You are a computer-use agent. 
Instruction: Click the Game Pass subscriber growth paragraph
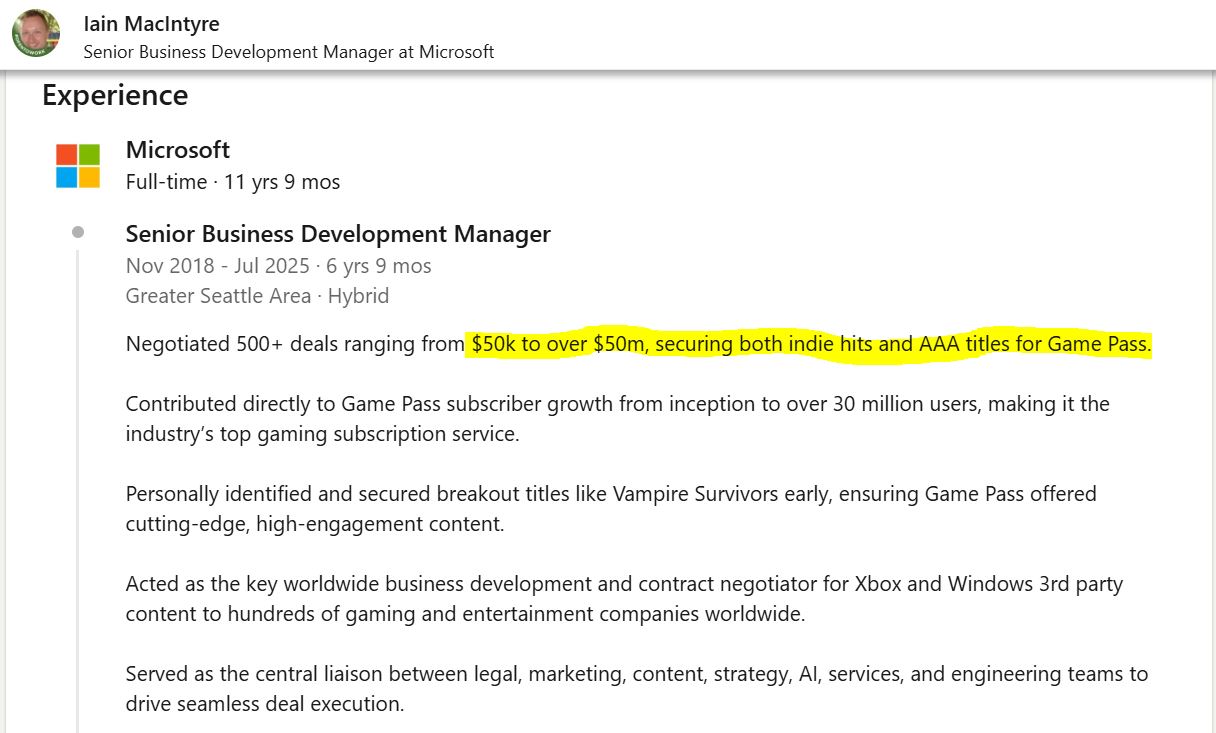pos(618,419)
